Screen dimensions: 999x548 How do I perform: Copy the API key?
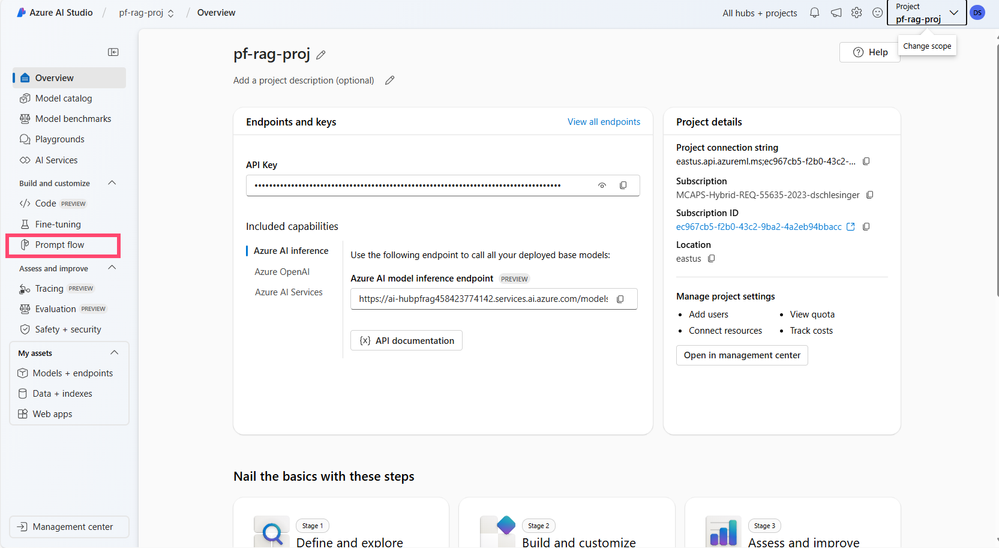tap(623, 185)
